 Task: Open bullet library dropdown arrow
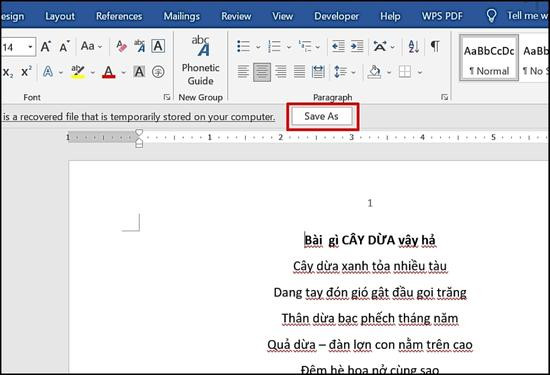[x=258, y=47]
